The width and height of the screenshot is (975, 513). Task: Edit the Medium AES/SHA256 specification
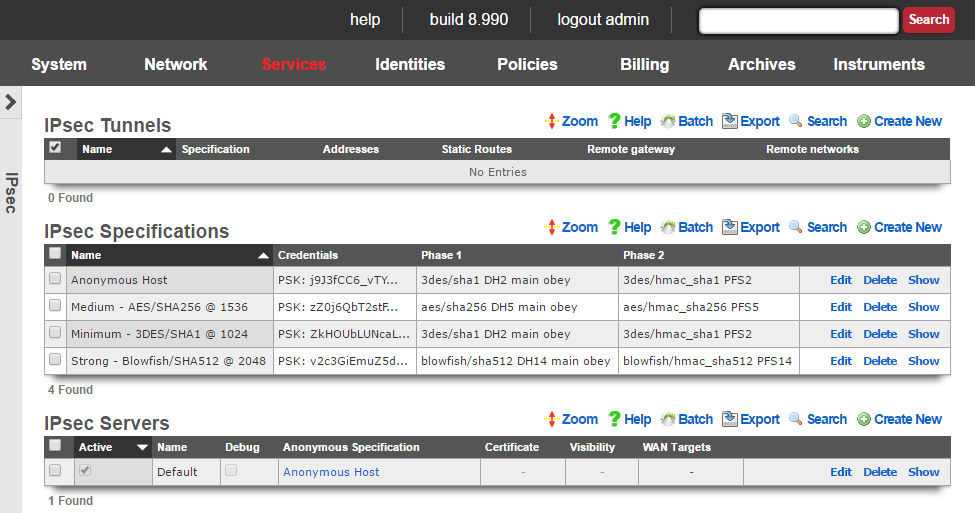tap(840, 307)
